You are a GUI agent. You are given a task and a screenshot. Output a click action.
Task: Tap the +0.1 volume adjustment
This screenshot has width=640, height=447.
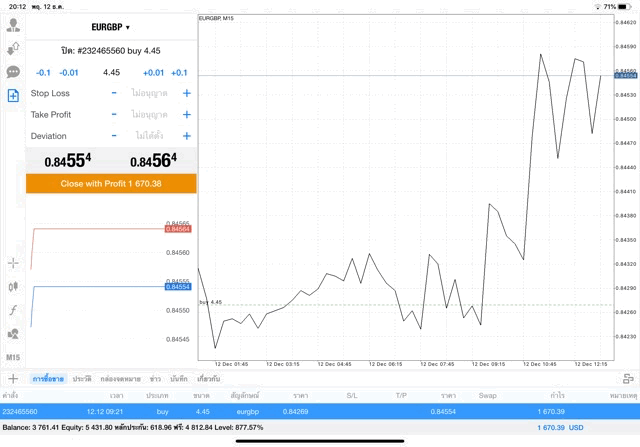(x=179, y=73)
